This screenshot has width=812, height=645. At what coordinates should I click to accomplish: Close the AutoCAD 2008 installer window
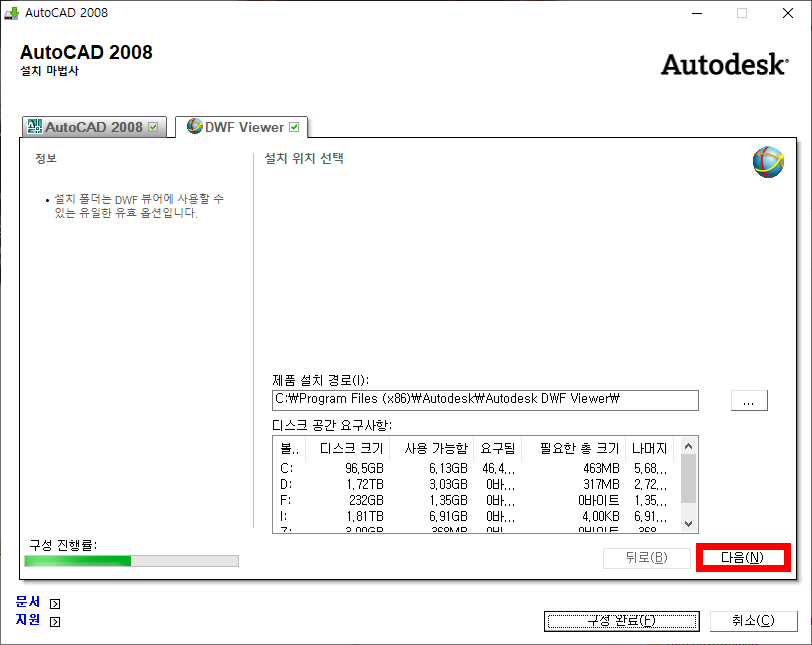(x=788, y=13)
